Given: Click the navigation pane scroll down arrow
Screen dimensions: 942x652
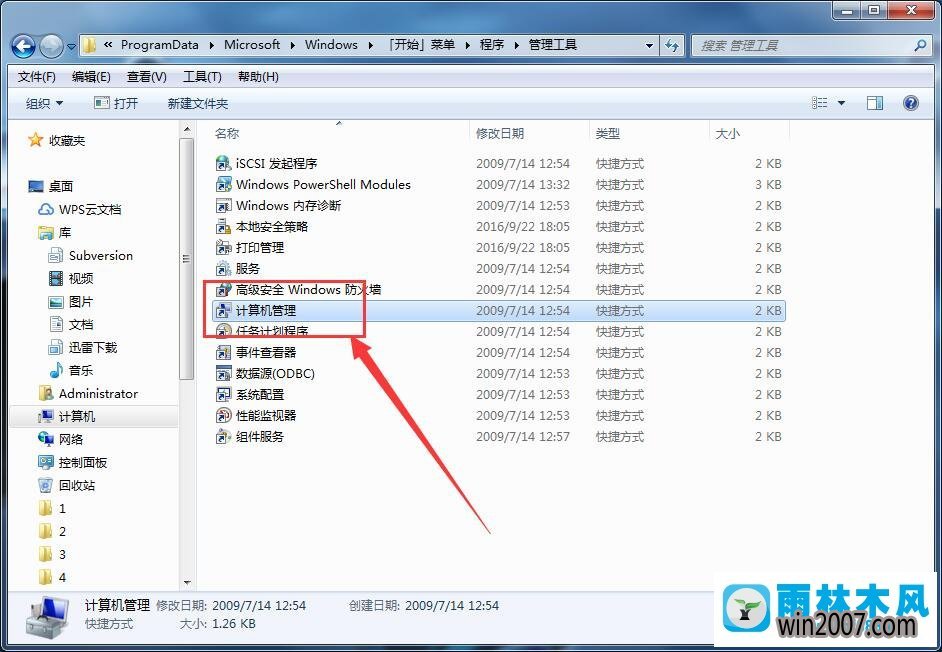Looking at the screenshot, I should (186, 582).
